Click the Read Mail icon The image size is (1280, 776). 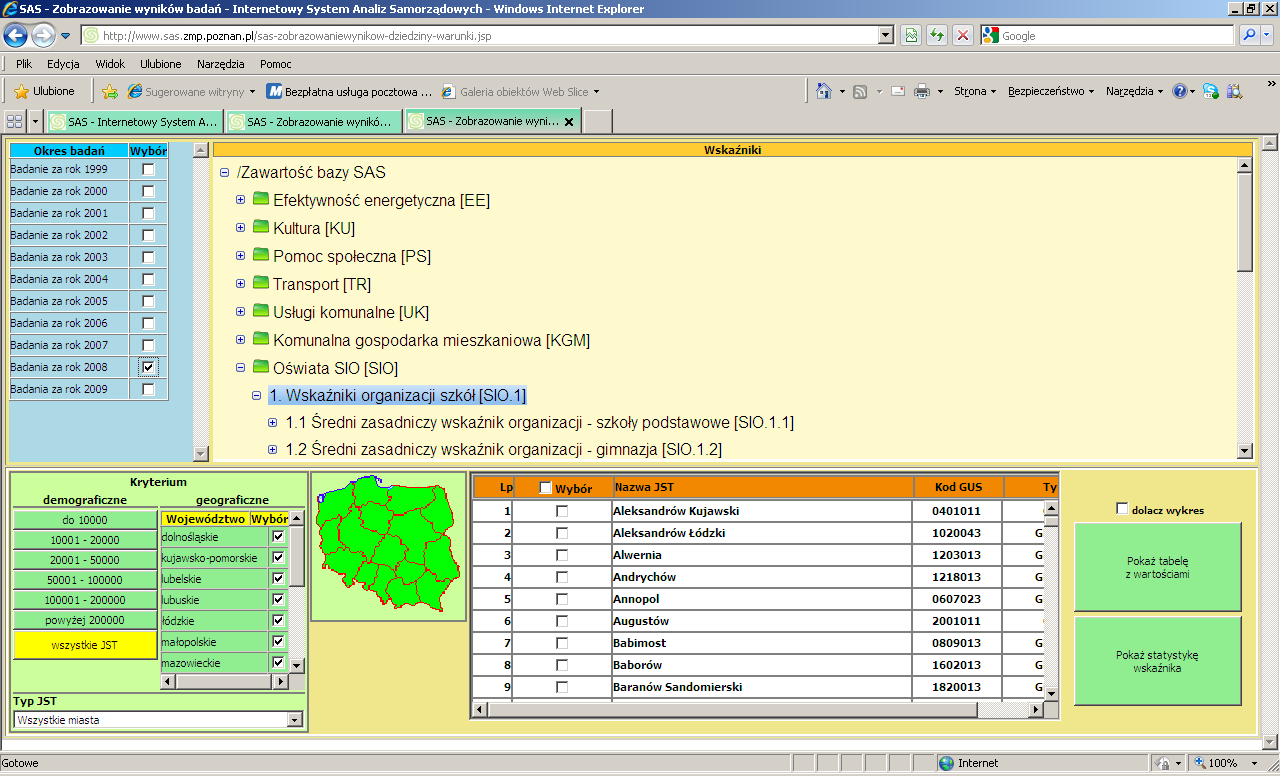[897, 91]
